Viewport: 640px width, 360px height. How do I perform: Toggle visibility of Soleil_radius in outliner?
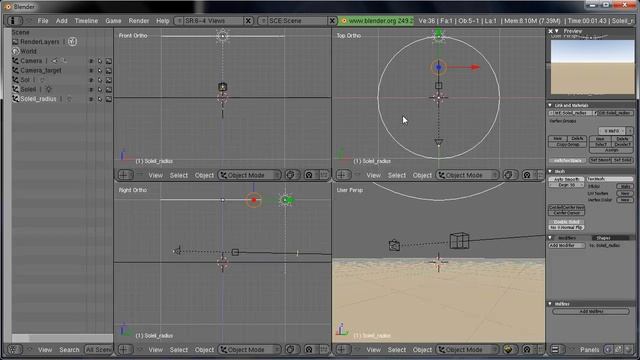(x=91, y=99)
